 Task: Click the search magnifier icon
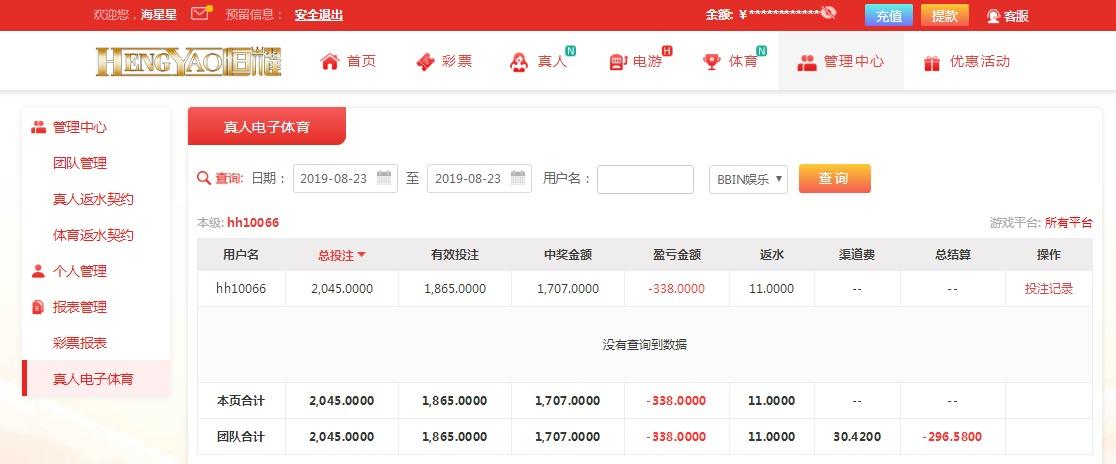204,178
